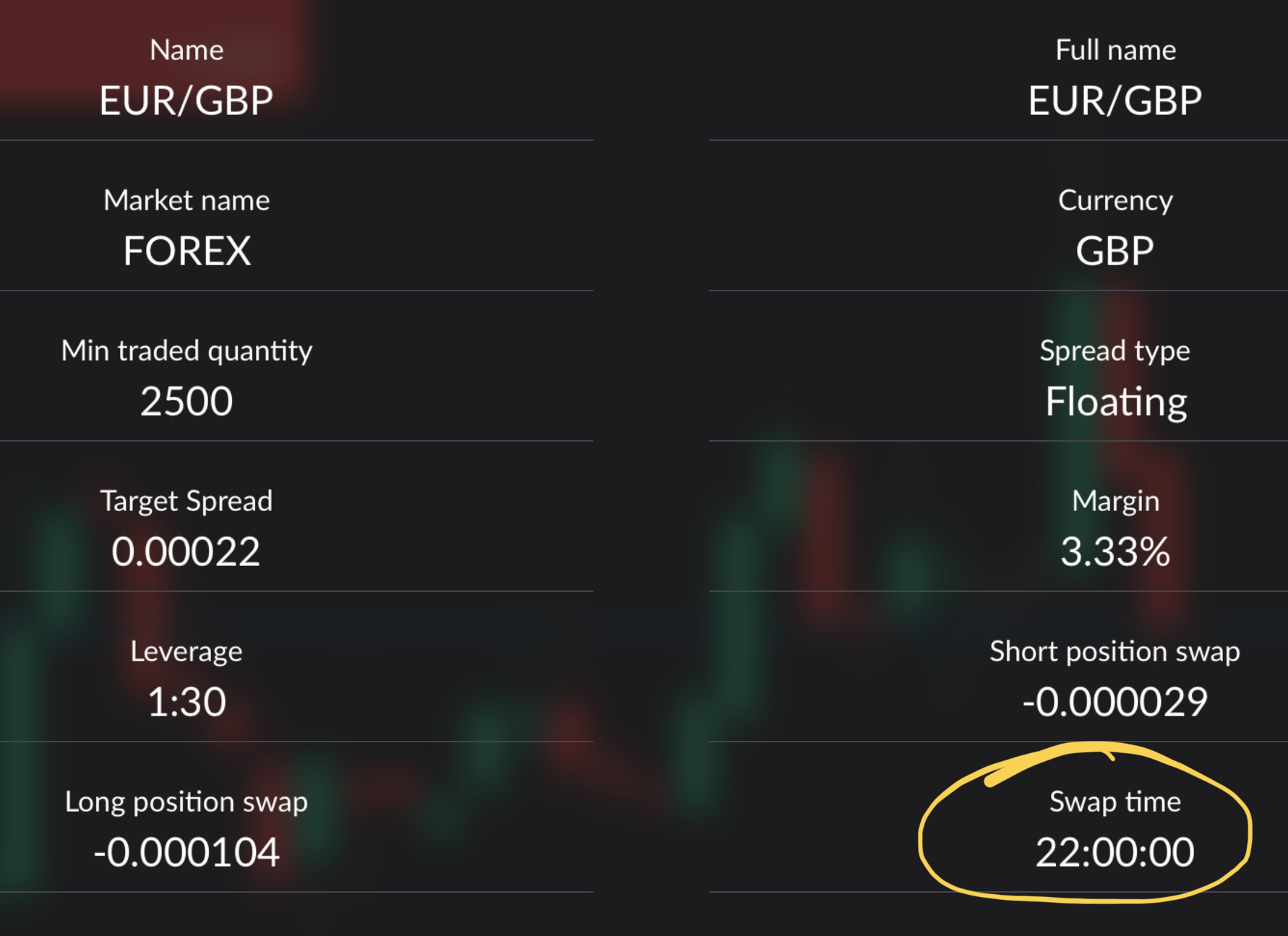This screenshot has width=1288, height=936.
Task: Click the Currency label
Action: [x=1115, y=201]
